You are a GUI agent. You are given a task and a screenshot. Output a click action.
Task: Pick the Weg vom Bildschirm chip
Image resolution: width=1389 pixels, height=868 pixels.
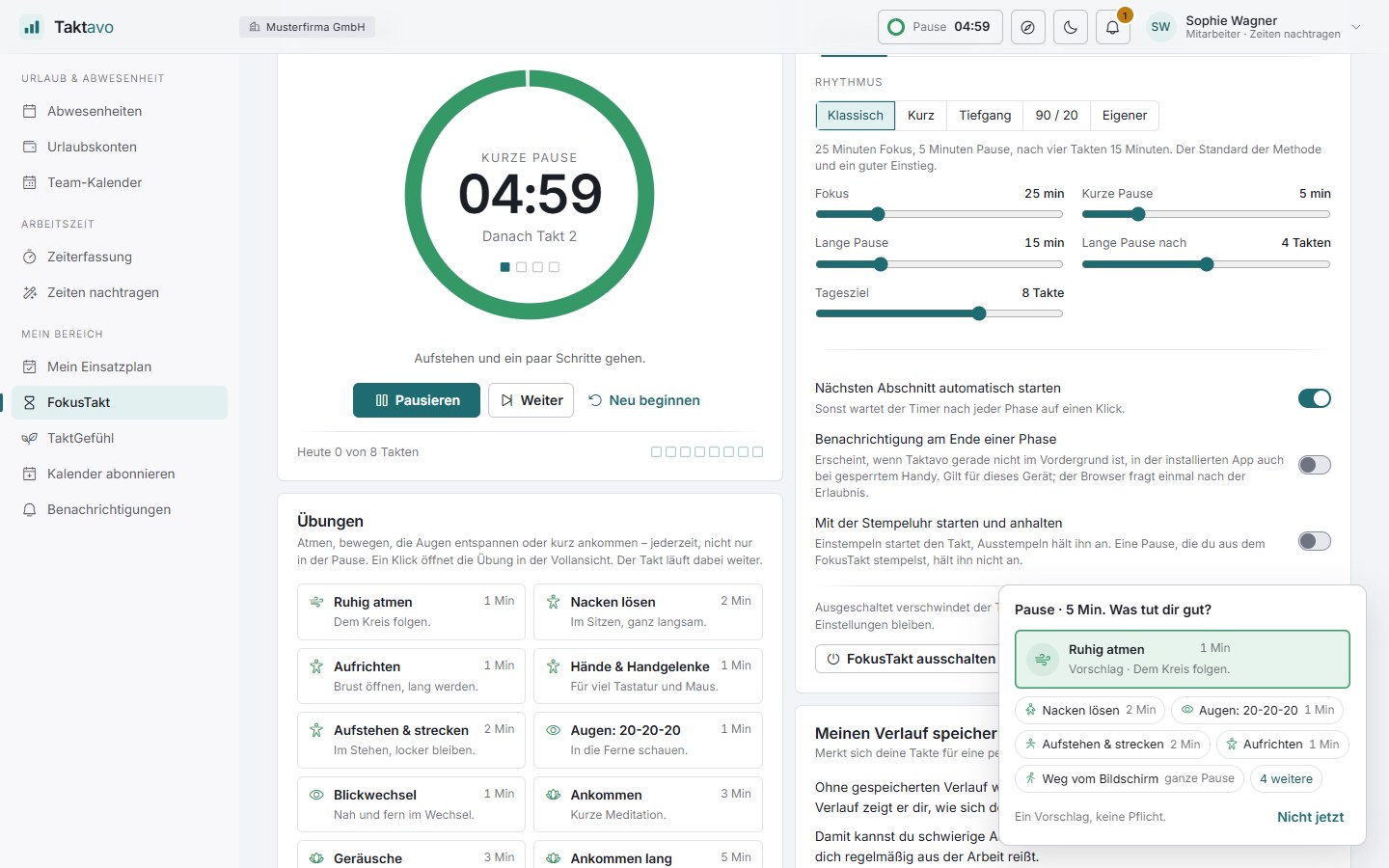click(1129, 778)
